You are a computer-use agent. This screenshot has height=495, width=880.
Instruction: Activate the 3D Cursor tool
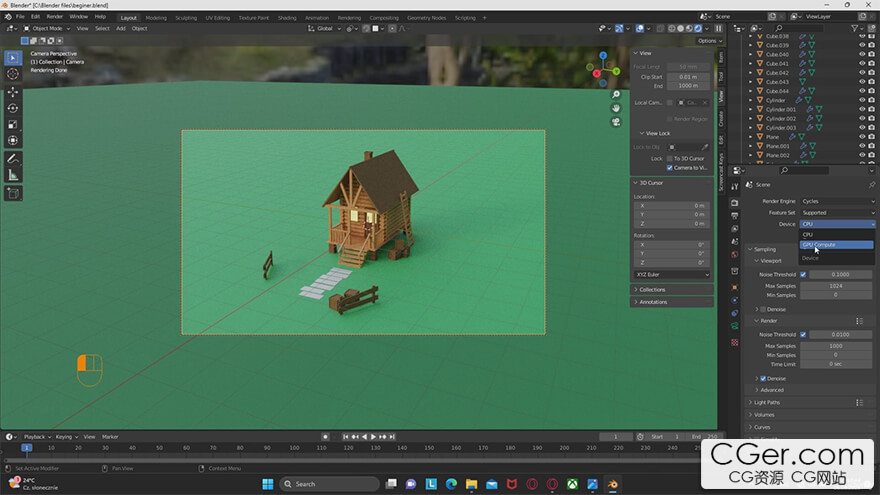pyautogui.click(x=13, y=74)
